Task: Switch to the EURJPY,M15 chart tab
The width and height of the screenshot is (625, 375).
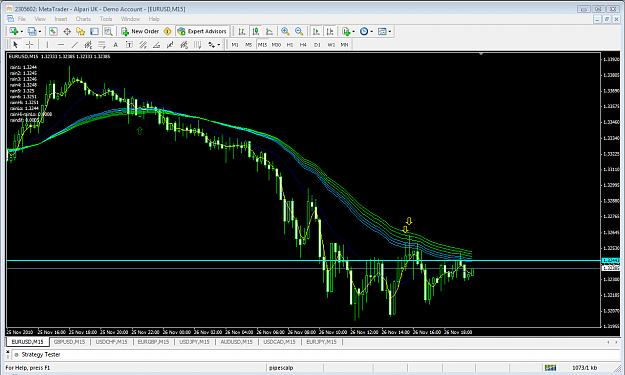Action: coord(321,342)
